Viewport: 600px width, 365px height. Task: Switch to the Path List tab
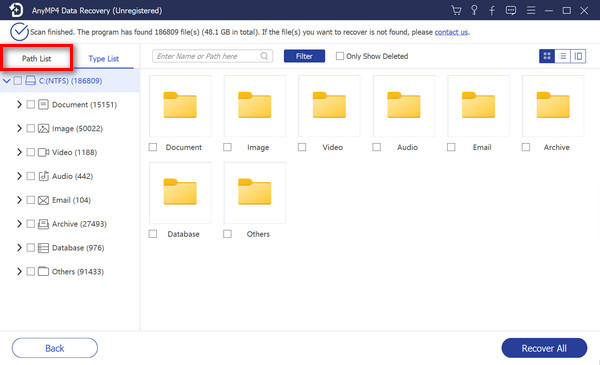pyautogui.click(x=36, y=58)
